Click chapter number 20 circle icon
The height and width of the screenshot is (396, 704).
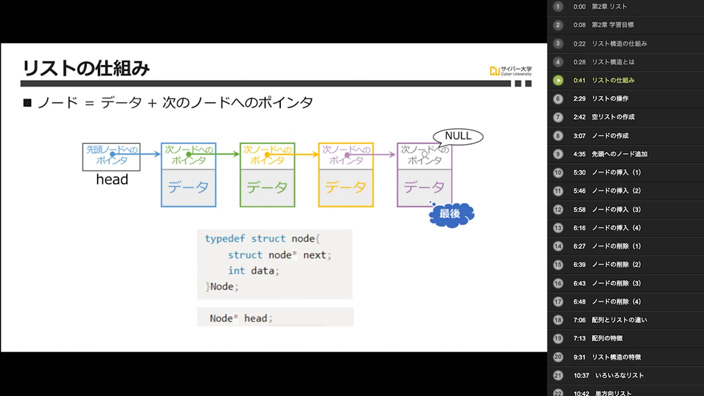(558, 357)
